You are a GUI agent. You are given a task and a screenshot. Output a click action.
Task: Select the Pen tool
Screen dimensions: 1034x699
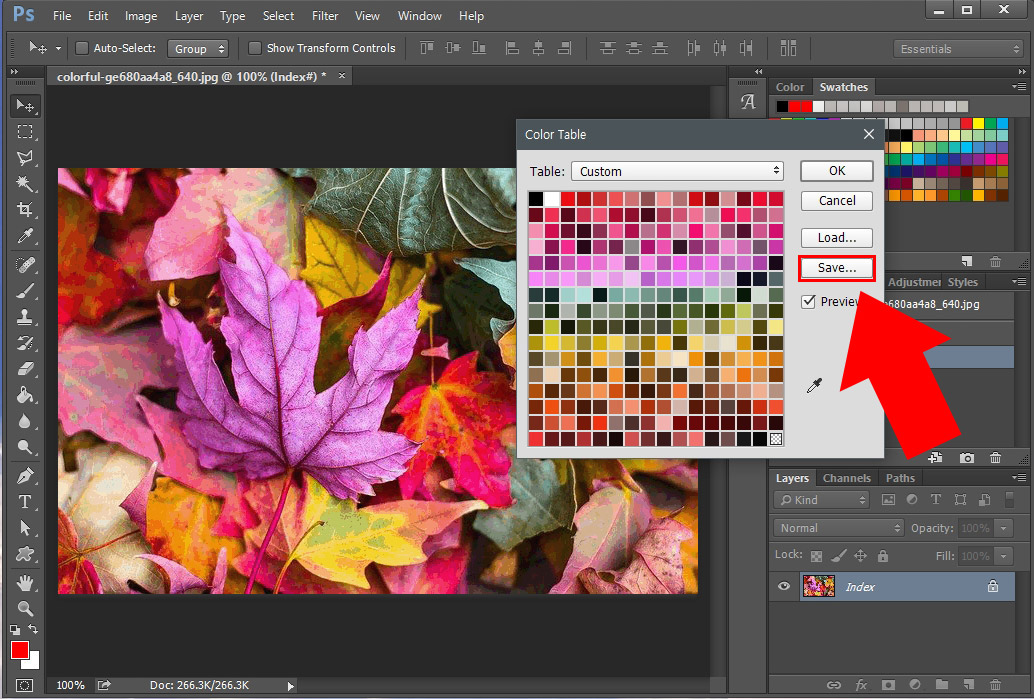25,475
